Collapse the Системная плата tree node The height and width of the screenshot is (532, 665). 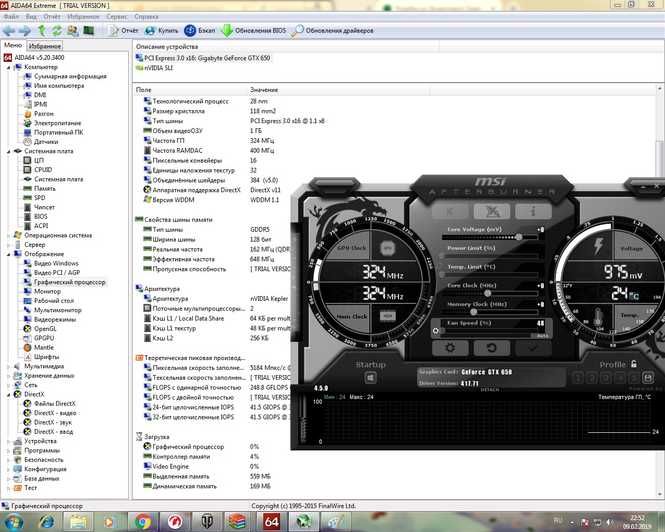(8, 151)
